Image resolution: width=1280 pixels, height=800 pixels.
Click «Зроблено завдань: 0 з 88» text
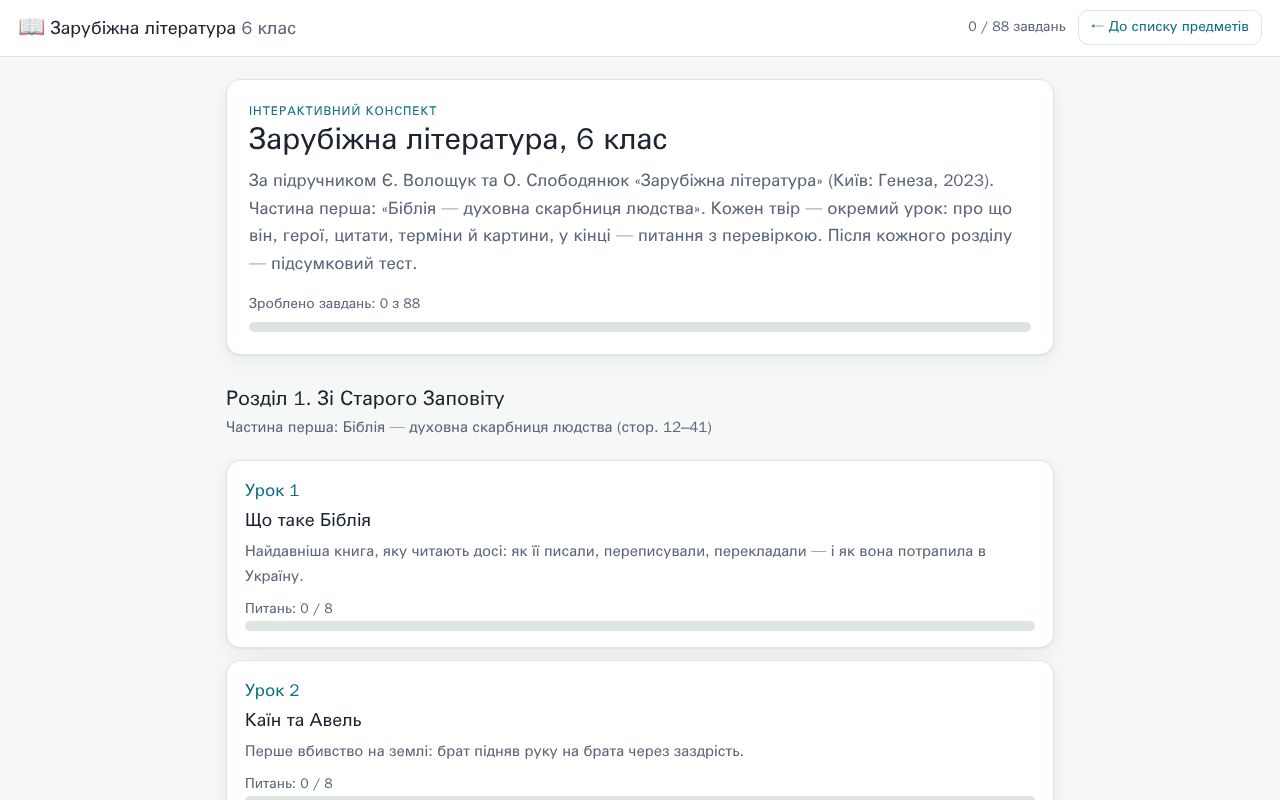[x=335, y=303]
